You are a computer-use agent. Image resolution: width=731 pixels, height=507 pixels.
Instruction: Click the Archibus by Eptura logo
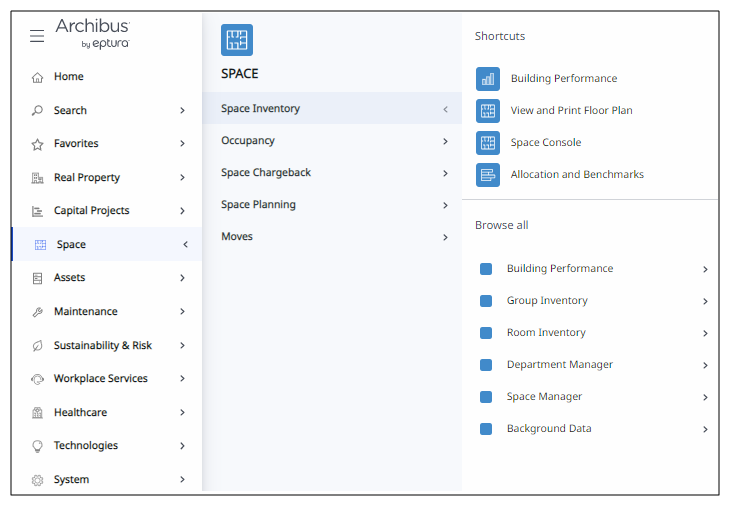click(x=92, y=33)
